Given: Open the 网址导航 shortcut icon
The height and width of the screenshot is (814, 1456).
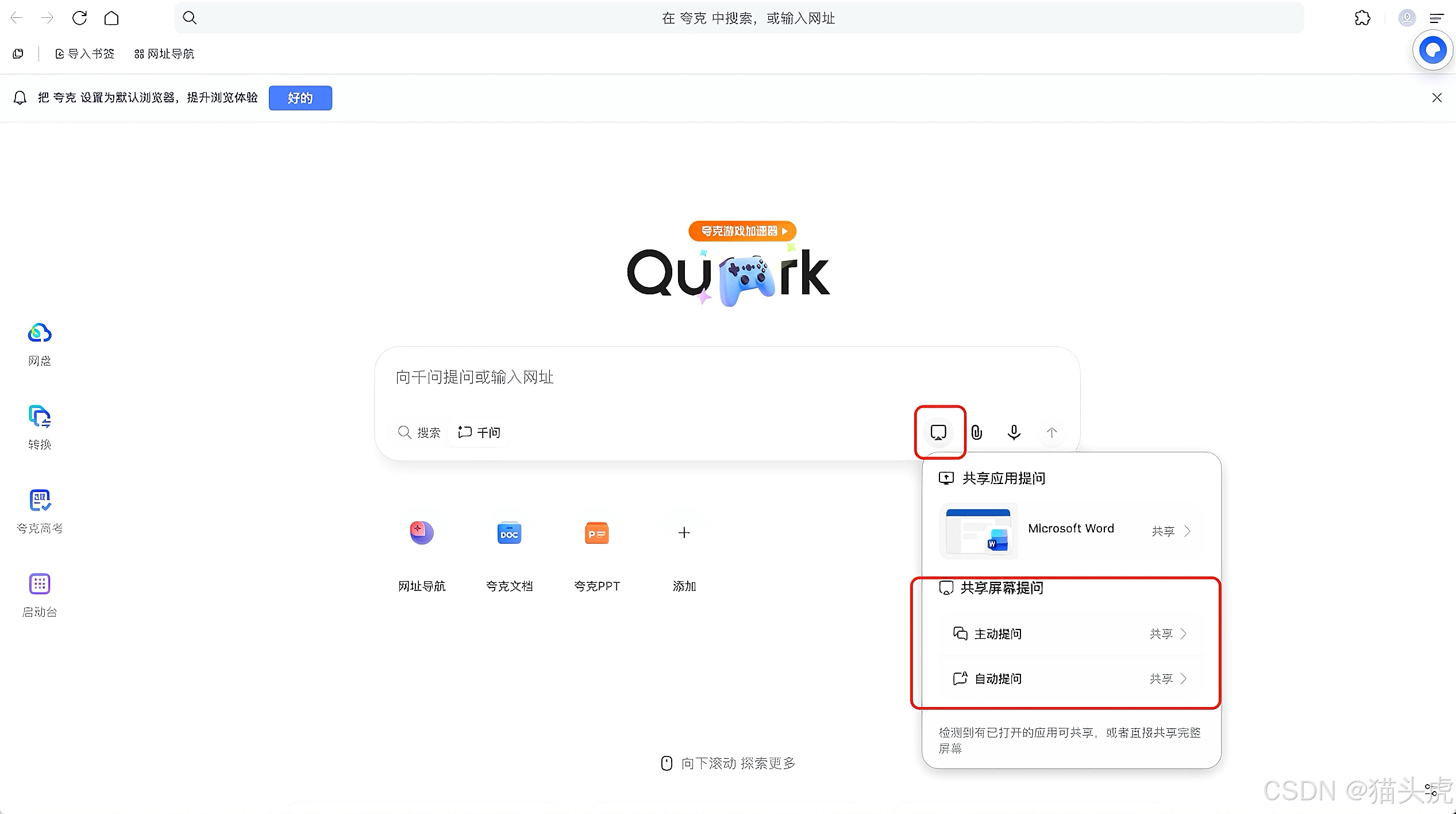Looking at the screenshot, I should click(422, 532).
